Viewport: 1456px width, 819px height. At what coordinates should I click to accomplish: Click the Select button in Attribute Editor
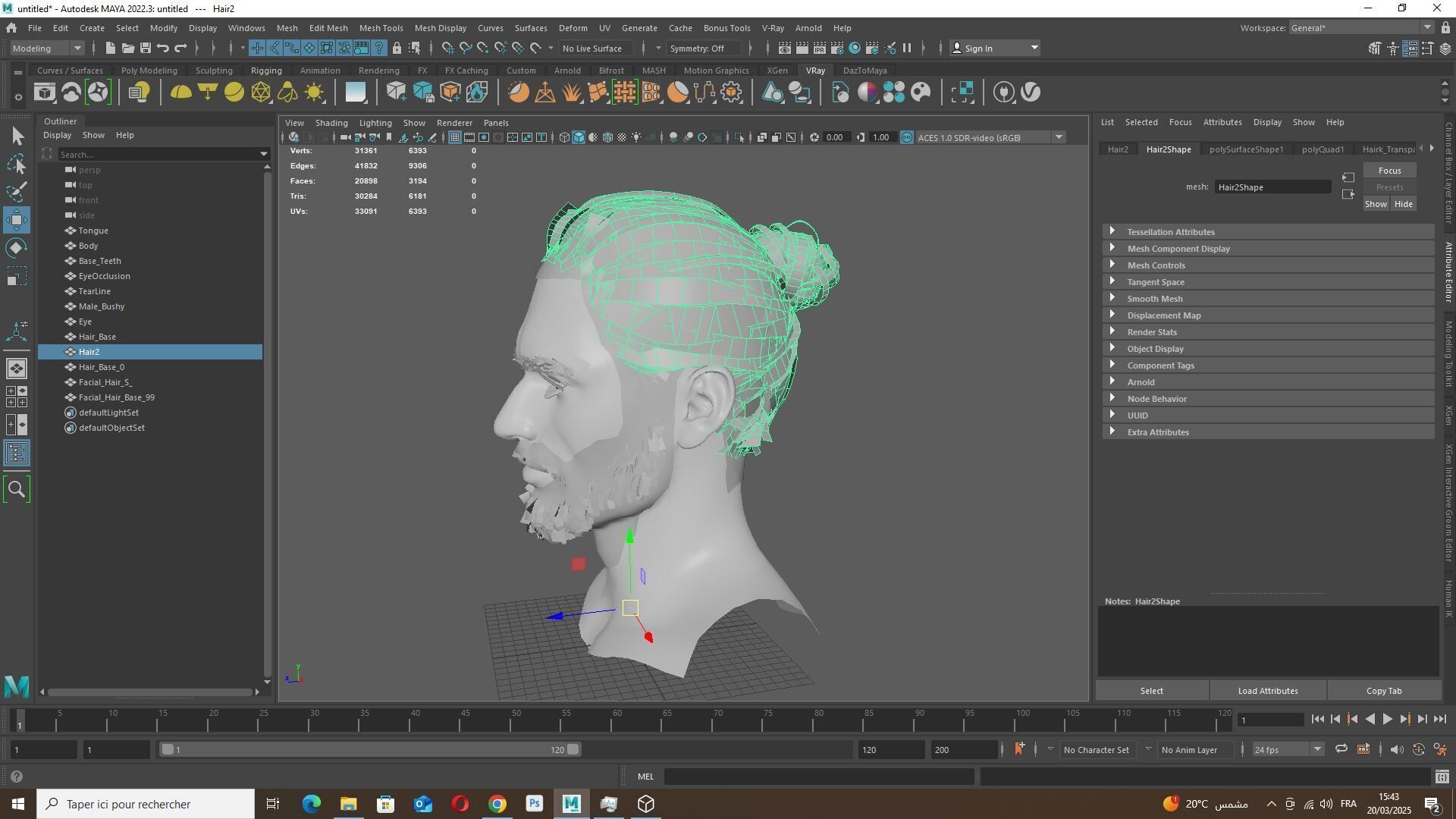[x=1151, y=691]
